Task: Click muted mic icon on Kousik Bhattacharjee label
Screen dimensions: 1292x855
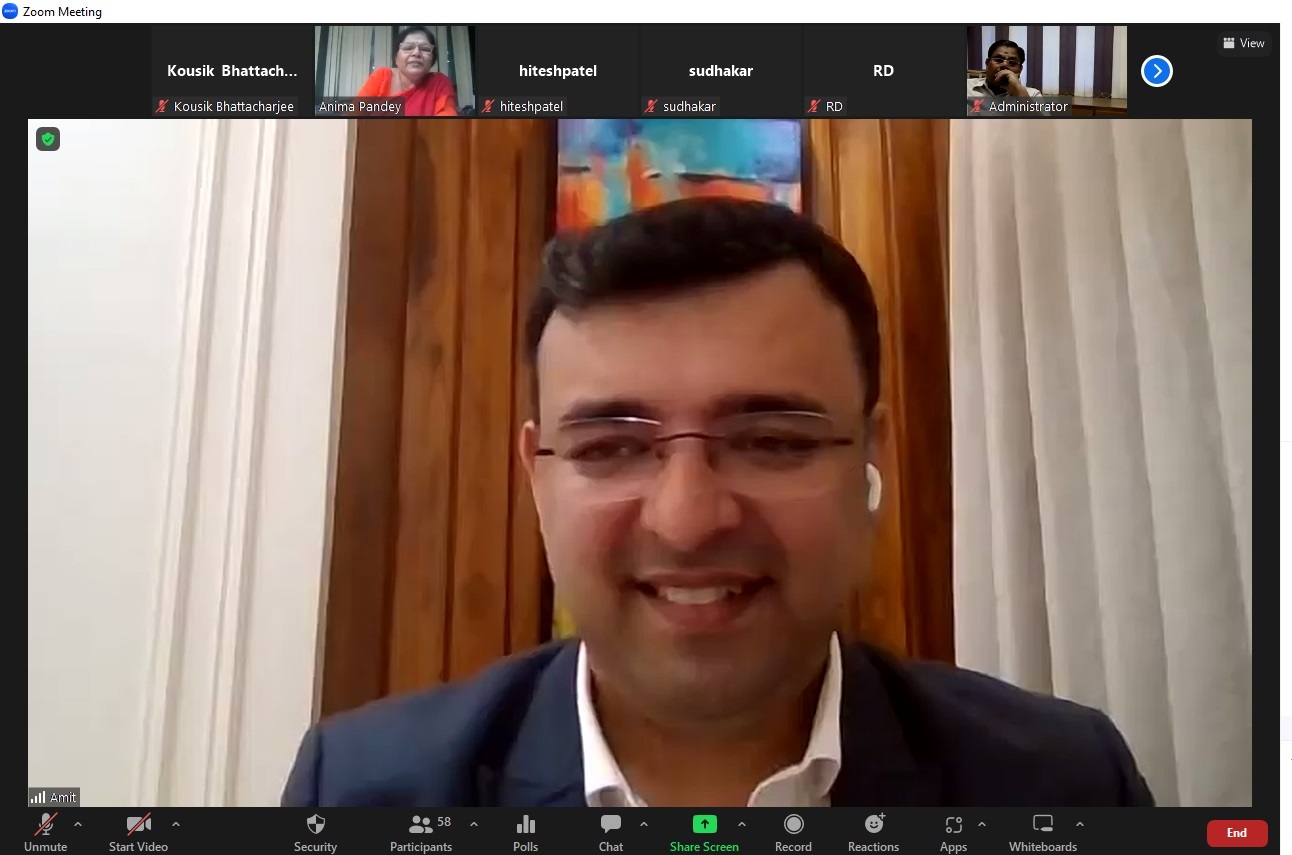Action: (162, 106)
